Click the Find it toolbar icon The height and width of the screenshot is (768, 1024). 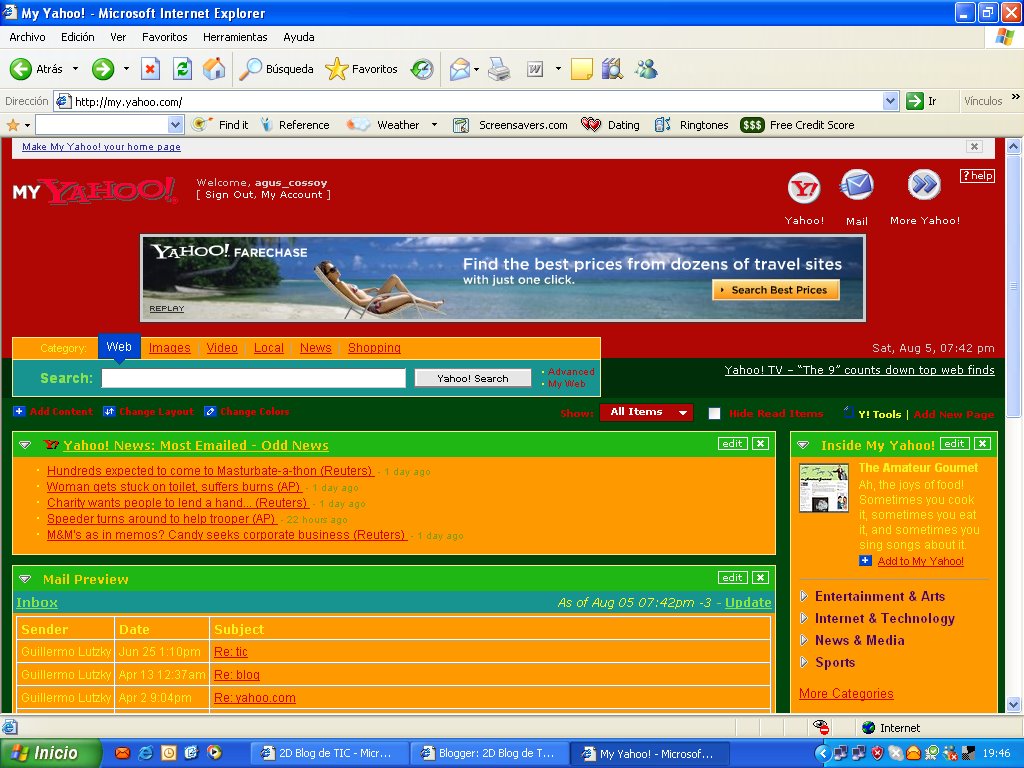point(202,125)
